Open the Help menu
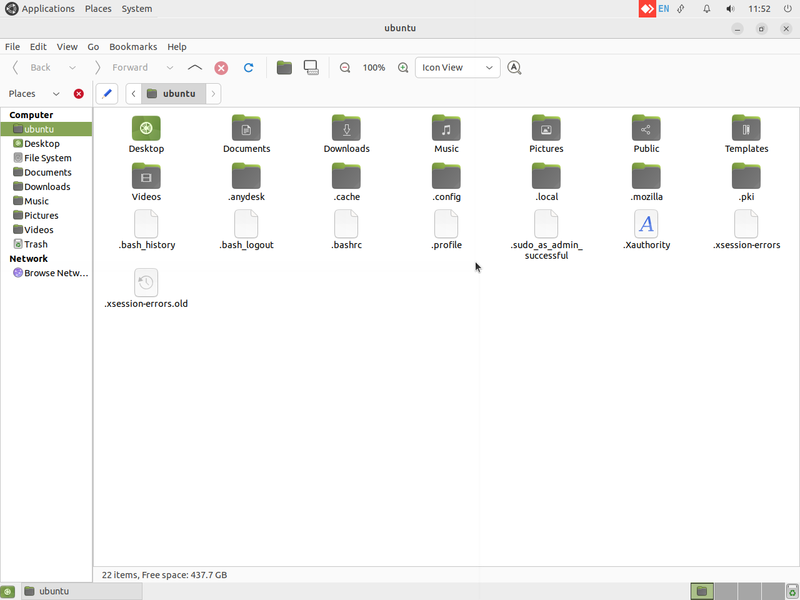The width and height of the screenshot is (800, 600). click(177, 47)
